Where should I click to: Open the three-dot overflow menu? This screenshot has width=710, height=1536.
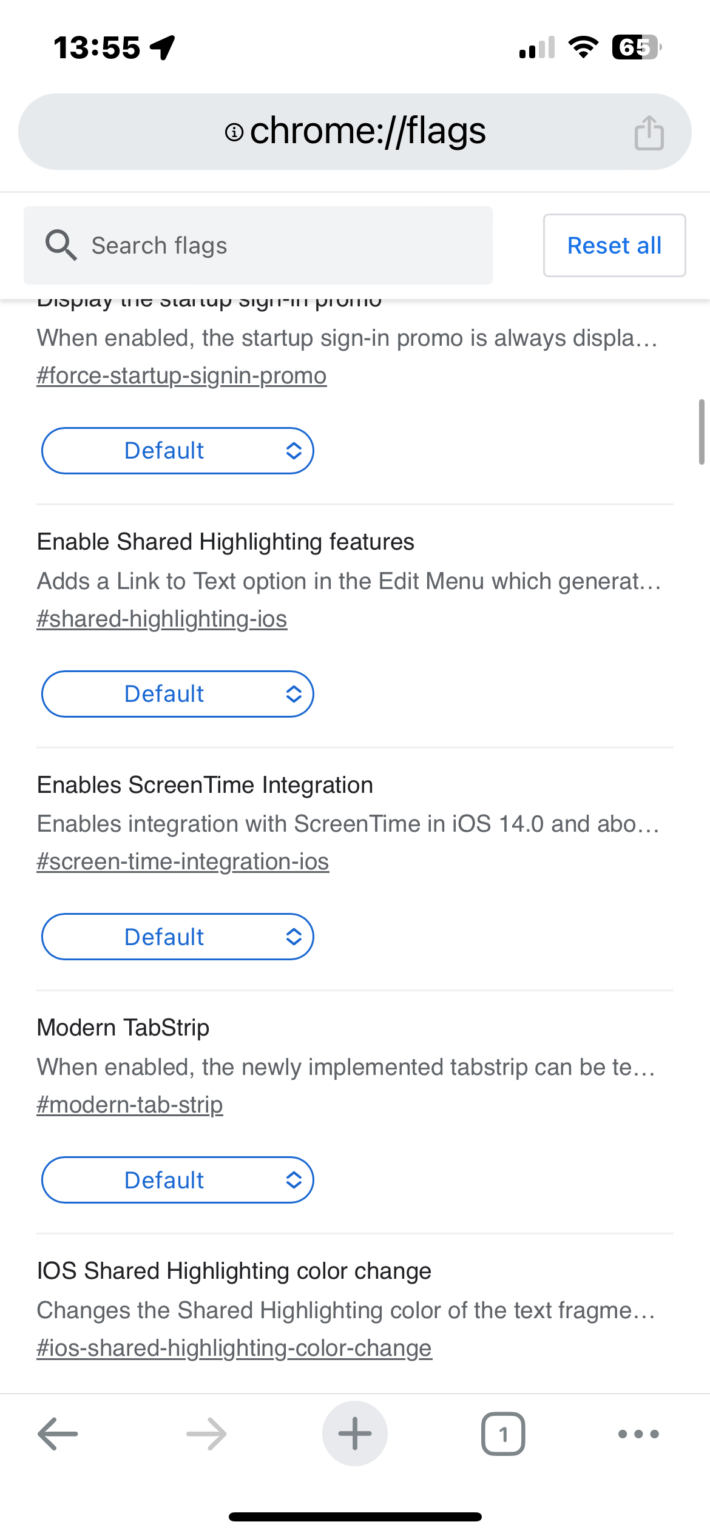click(638, 1434)
